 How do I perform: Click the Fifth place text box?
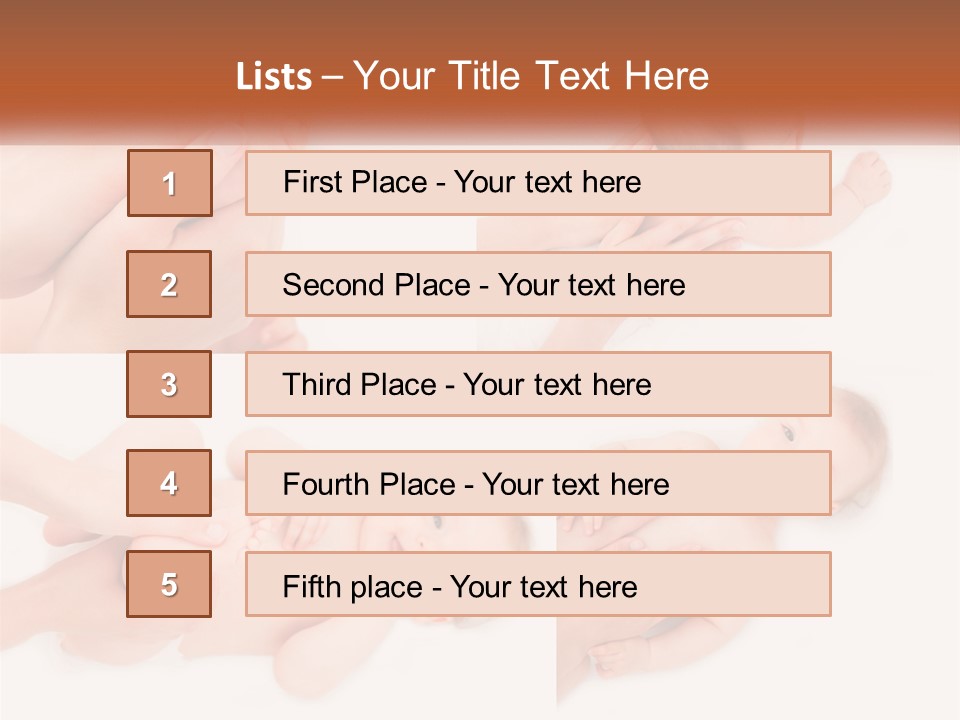tap(538, 585)
